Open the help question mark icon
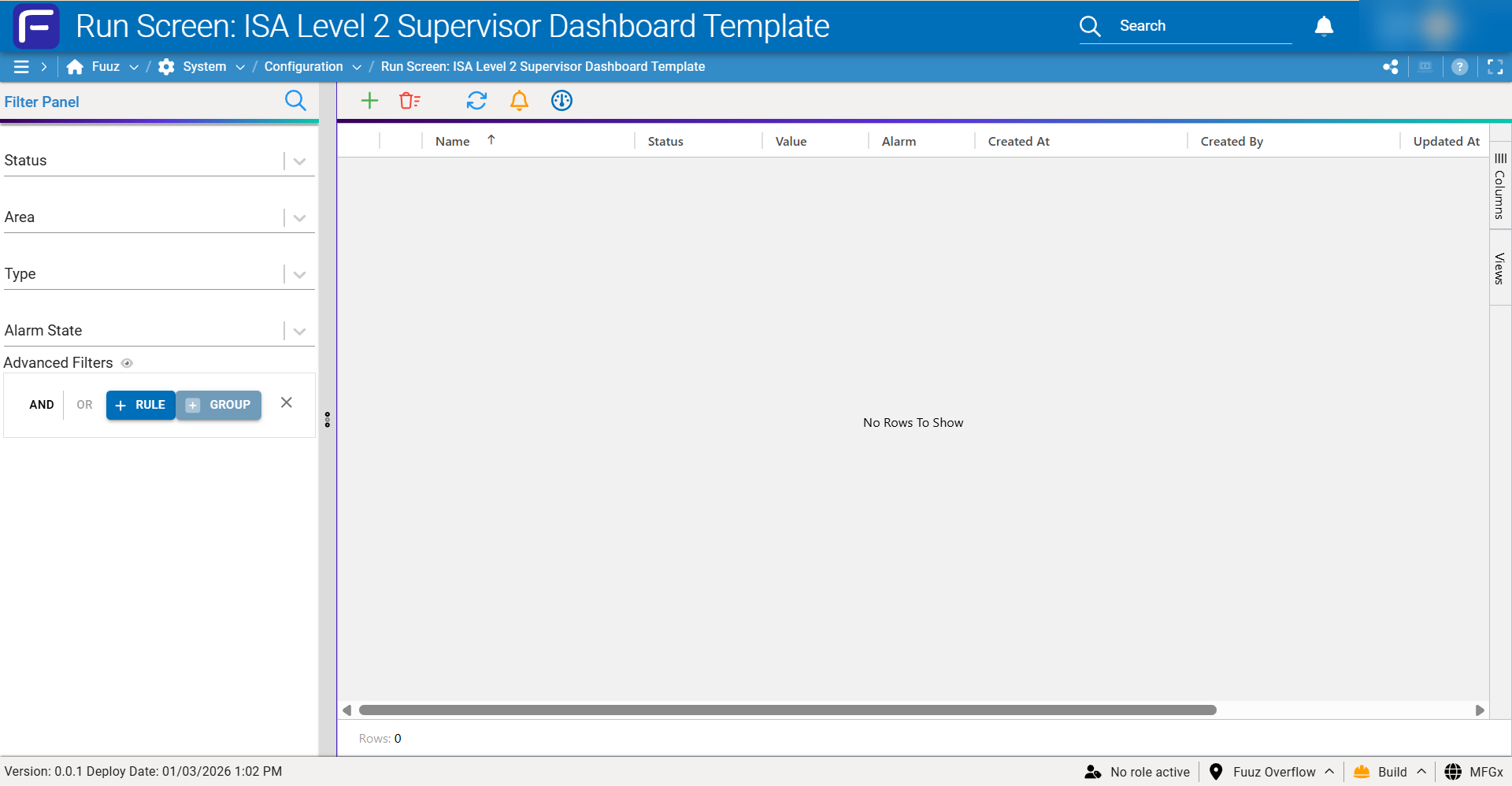This screenshot has width=1512, height=786. coord(1461,66)
